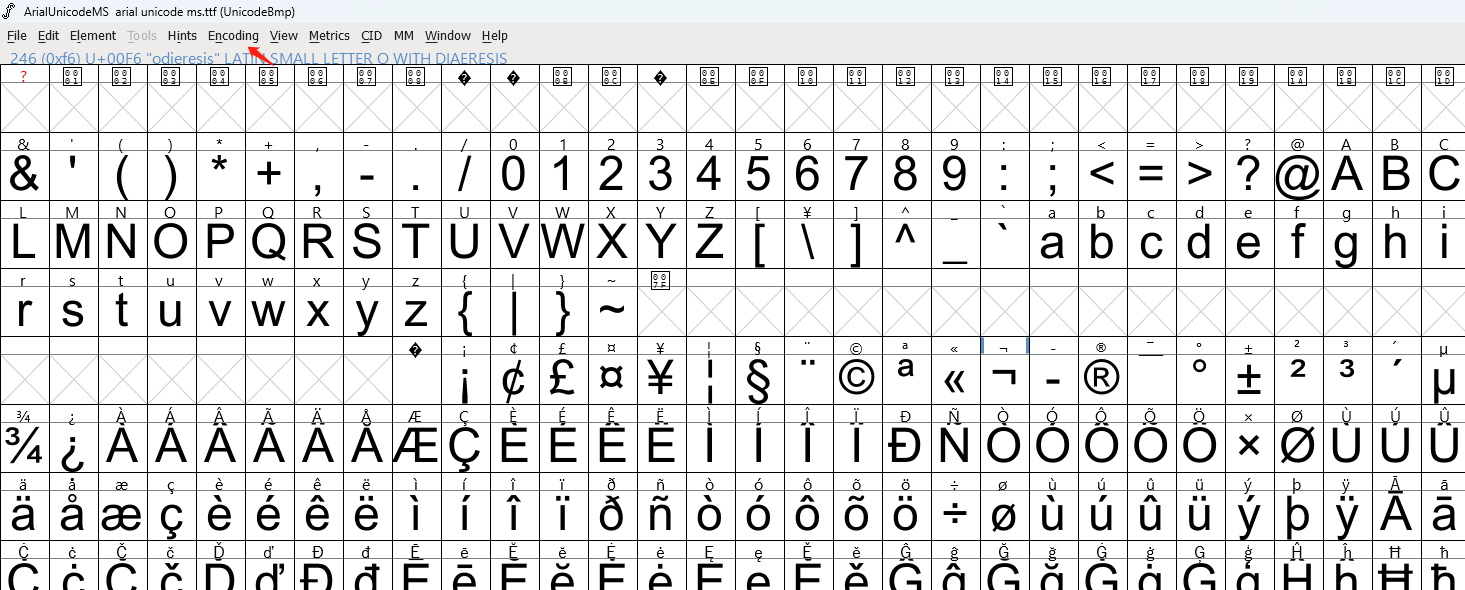Open the Element menu
The image size is (1465, 590).
click(x=93, y=36)
